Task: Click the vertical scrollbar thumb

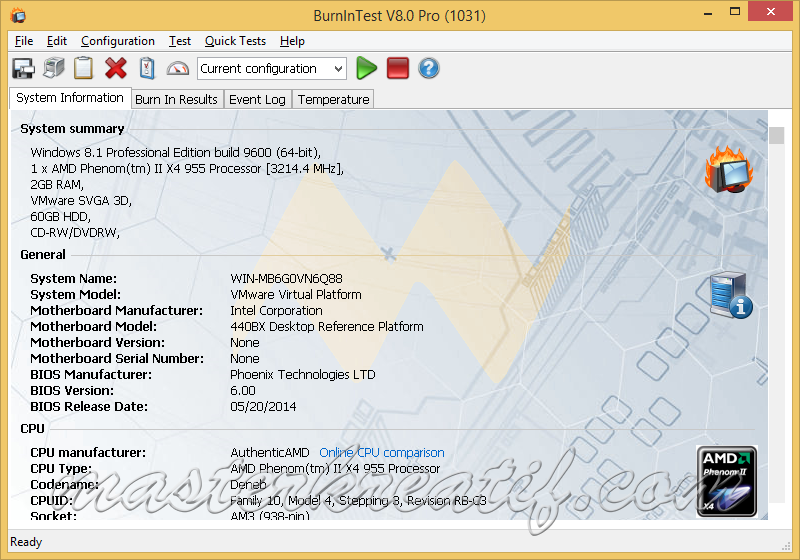Action: click(x=777, y=136)
